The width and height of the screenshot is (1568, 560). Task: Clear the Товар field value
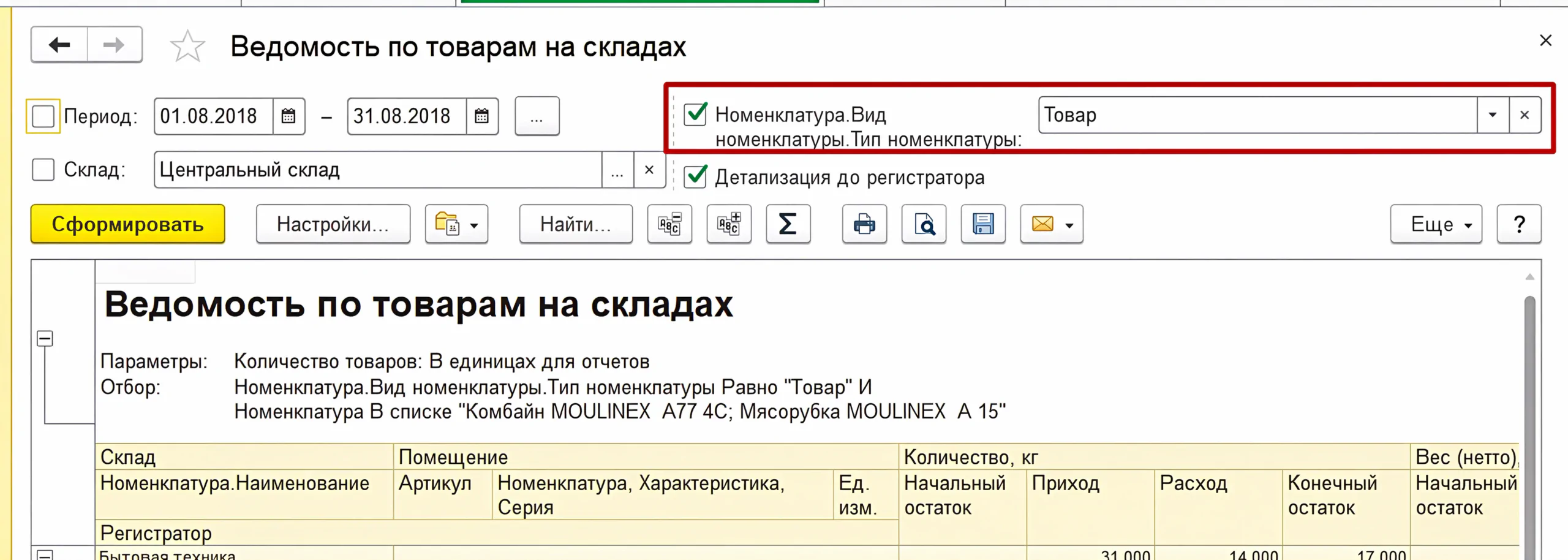[x=1525, y=115]
